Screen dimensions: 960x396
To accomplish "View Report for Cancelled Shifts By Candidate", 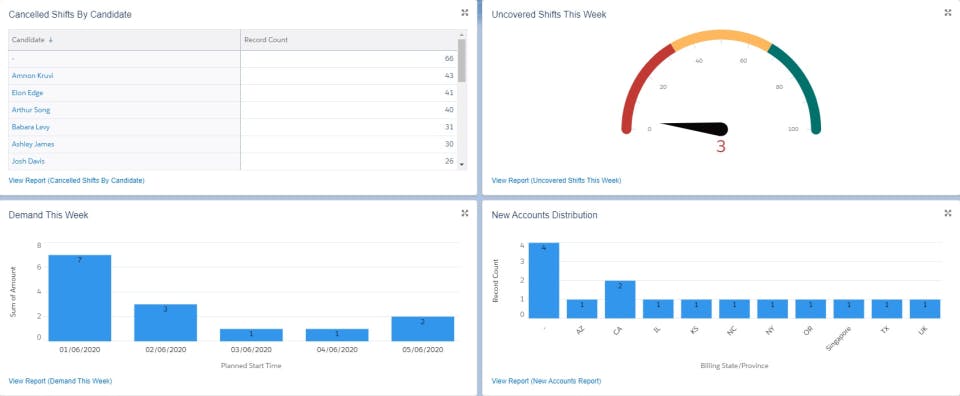I will [x=77, y=181].
